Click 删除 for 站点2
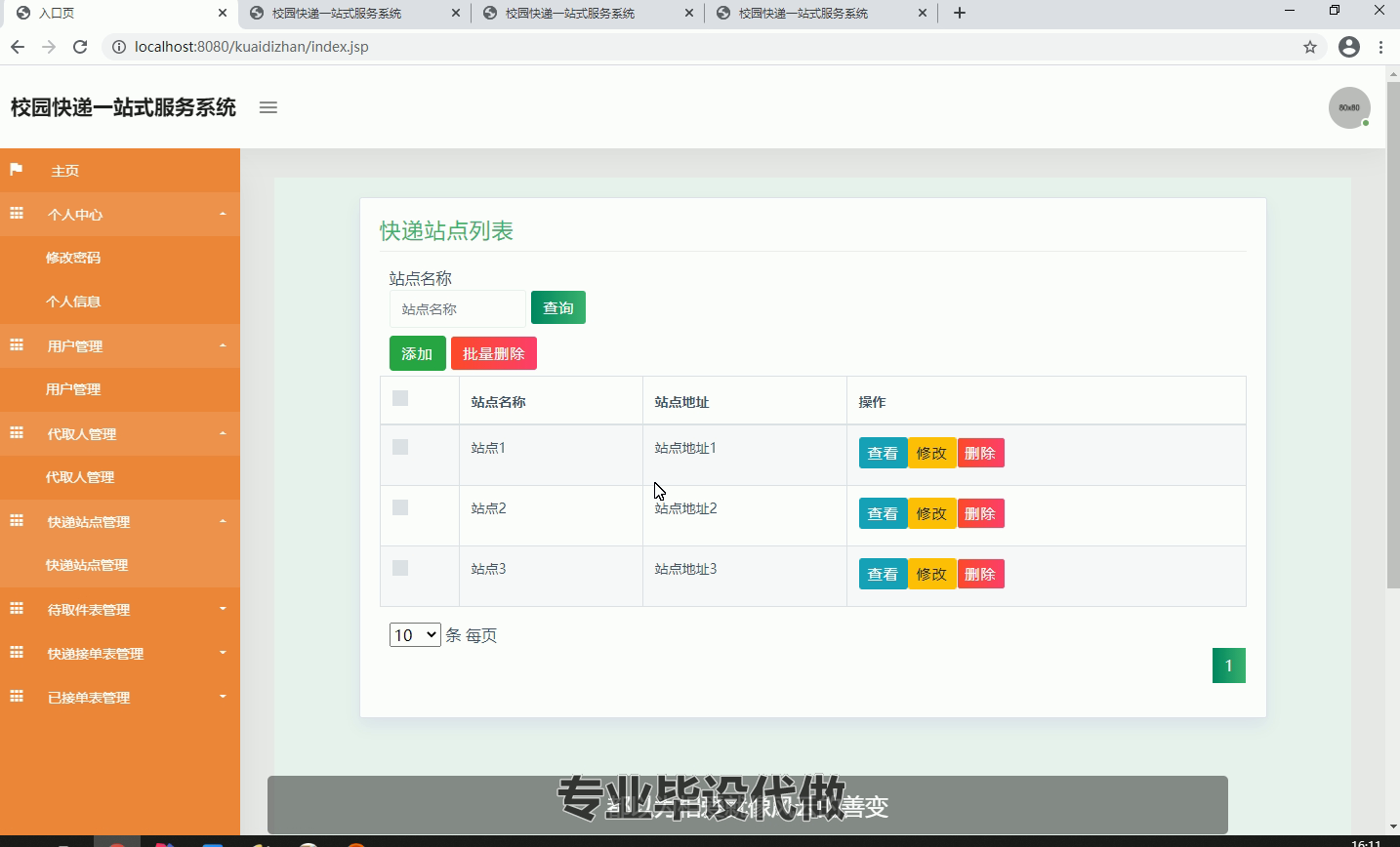 pyautogui.click(x=980, y=513)
